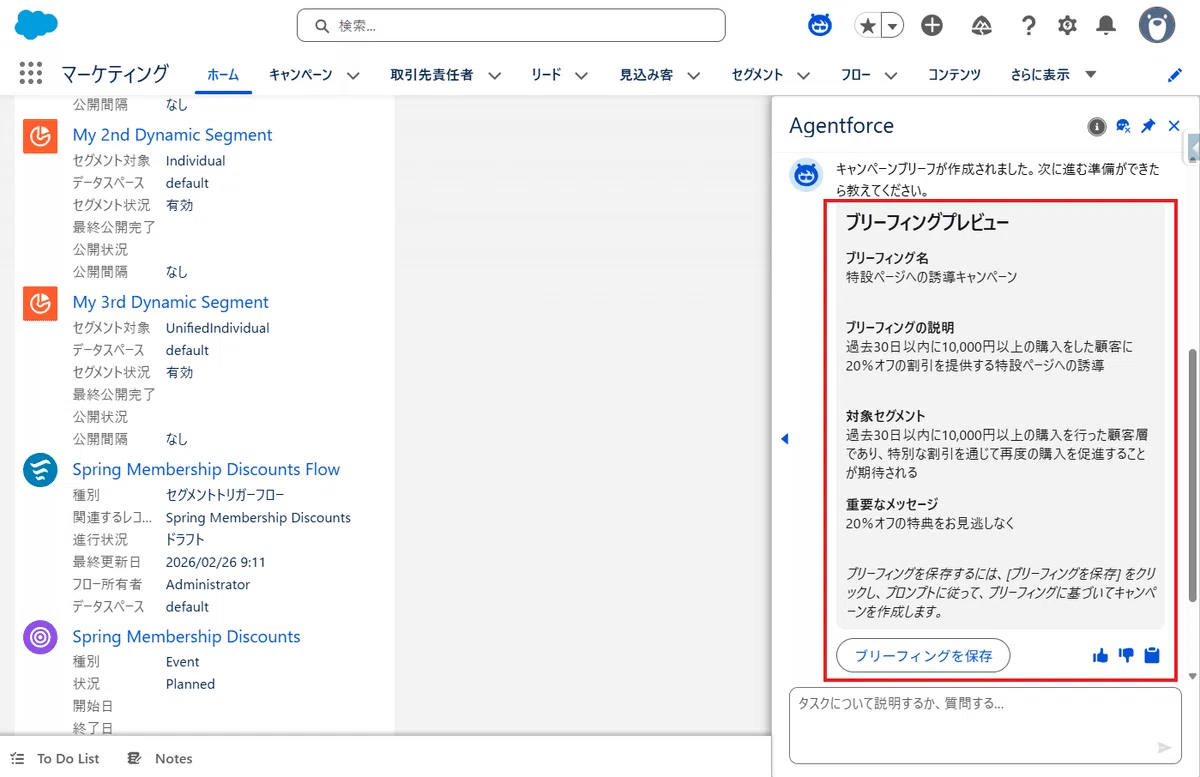Click the scrollbar down arrow in chat

tap(1192, 677)
